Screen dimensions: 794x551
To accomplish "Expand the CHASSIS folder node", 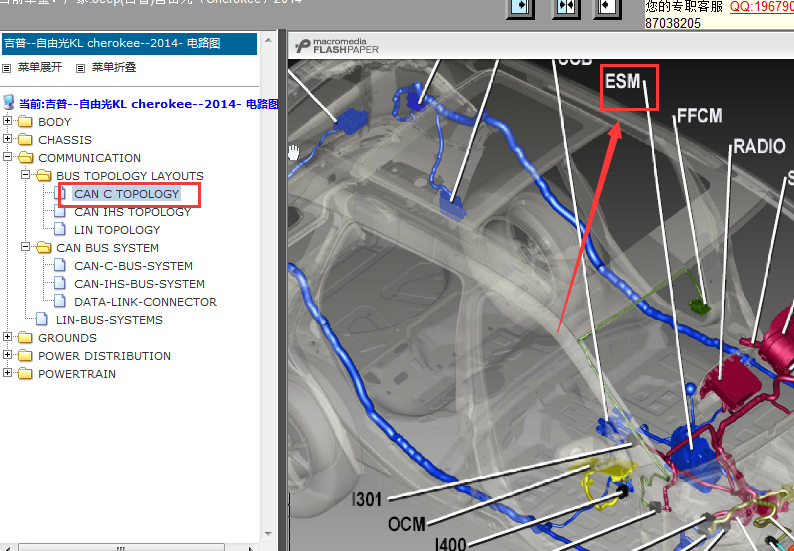I will click(x=7, y=139).
